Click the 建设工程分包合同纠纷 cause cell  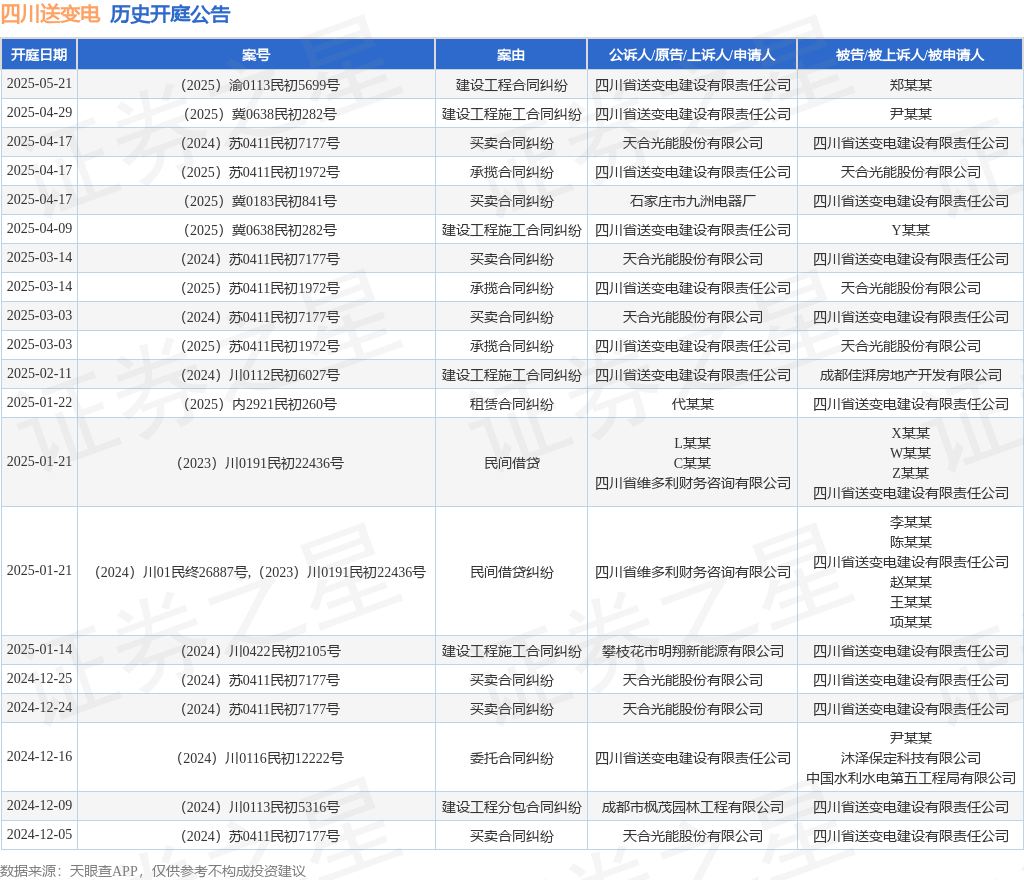click(511, 807)
